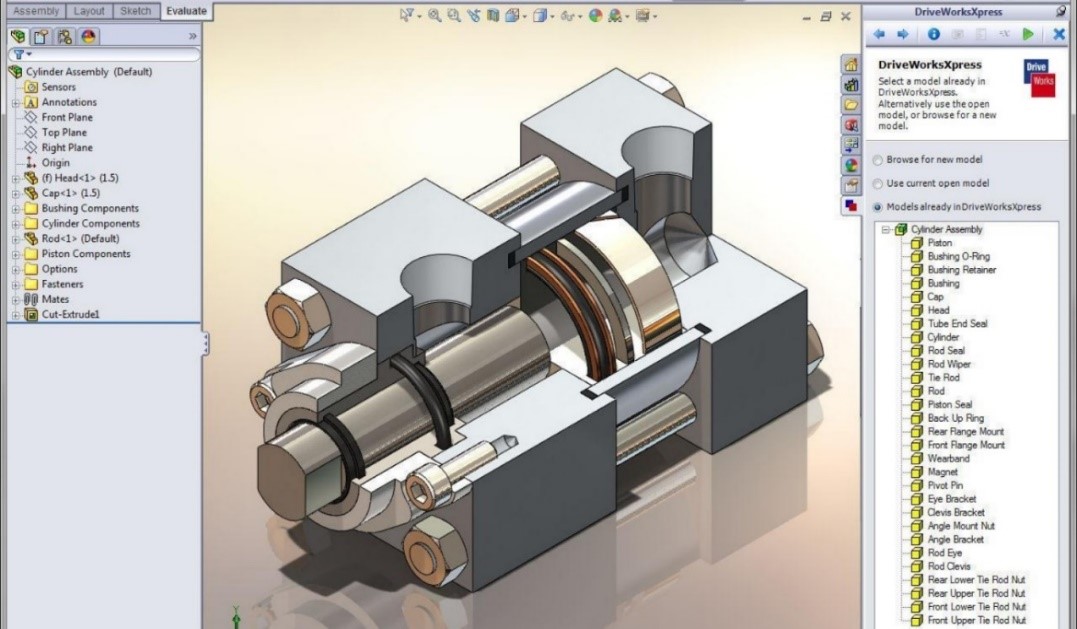Select Tube End Seal model
The width and height of the screenshot is (1077, 629).
(957, 323)
